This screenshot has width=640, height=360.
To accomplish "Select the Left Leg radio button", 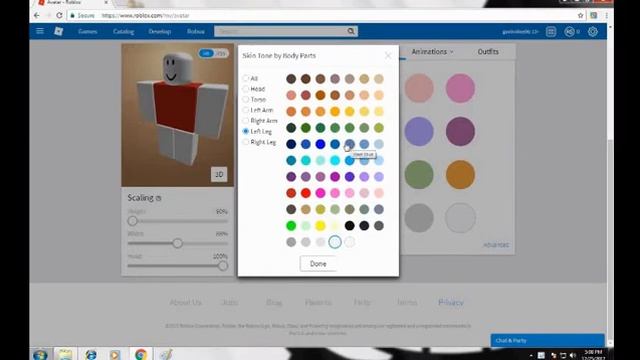I will tap(246, 131).
